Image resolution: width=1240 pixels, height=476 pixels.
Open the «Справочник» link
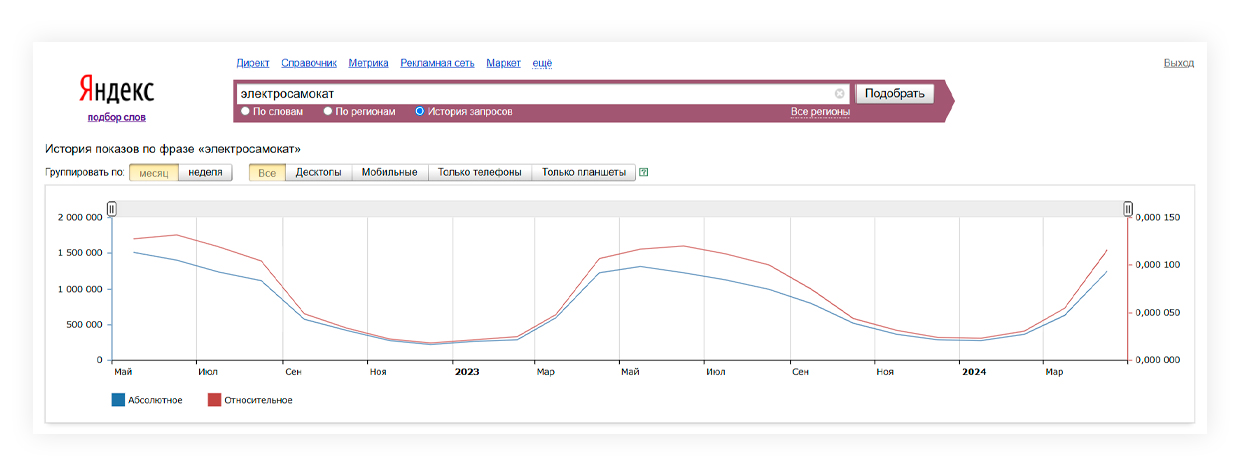309,63
